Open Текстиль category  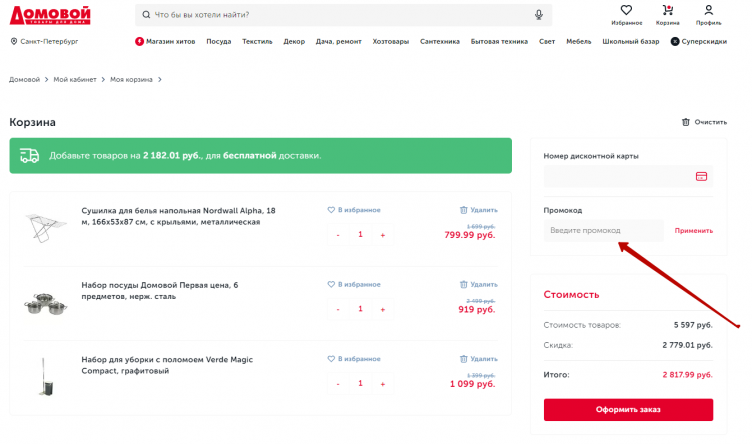point(257,41)
